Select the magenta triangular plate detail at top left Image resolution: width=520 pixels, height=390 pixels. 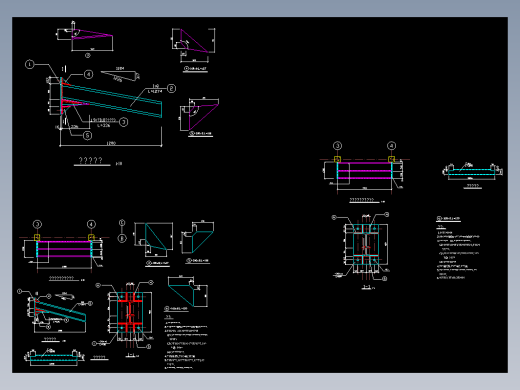pyautogui.click(x=92, y=35)
